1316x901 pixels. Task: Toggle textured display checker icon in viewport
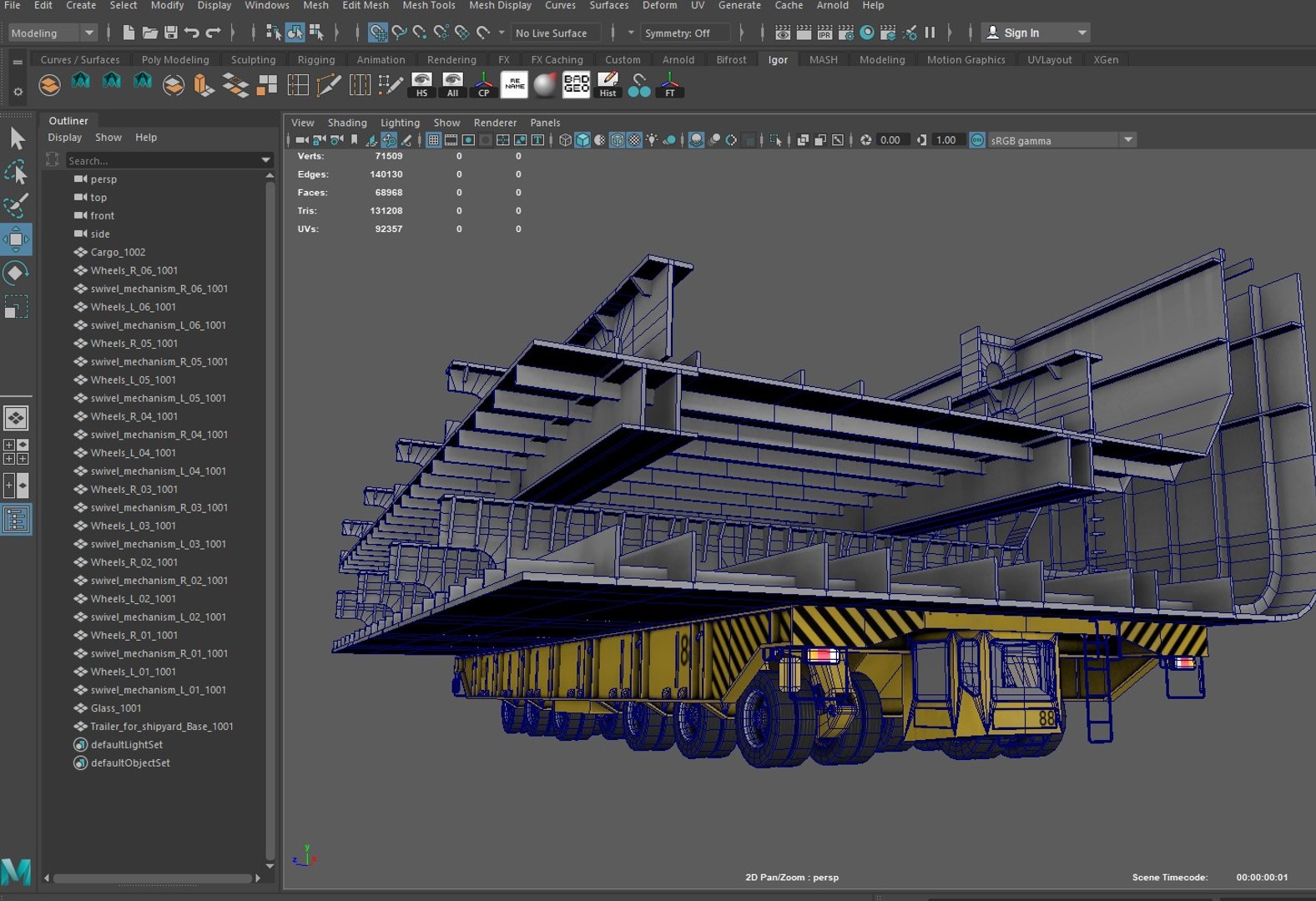coord(634,140)
